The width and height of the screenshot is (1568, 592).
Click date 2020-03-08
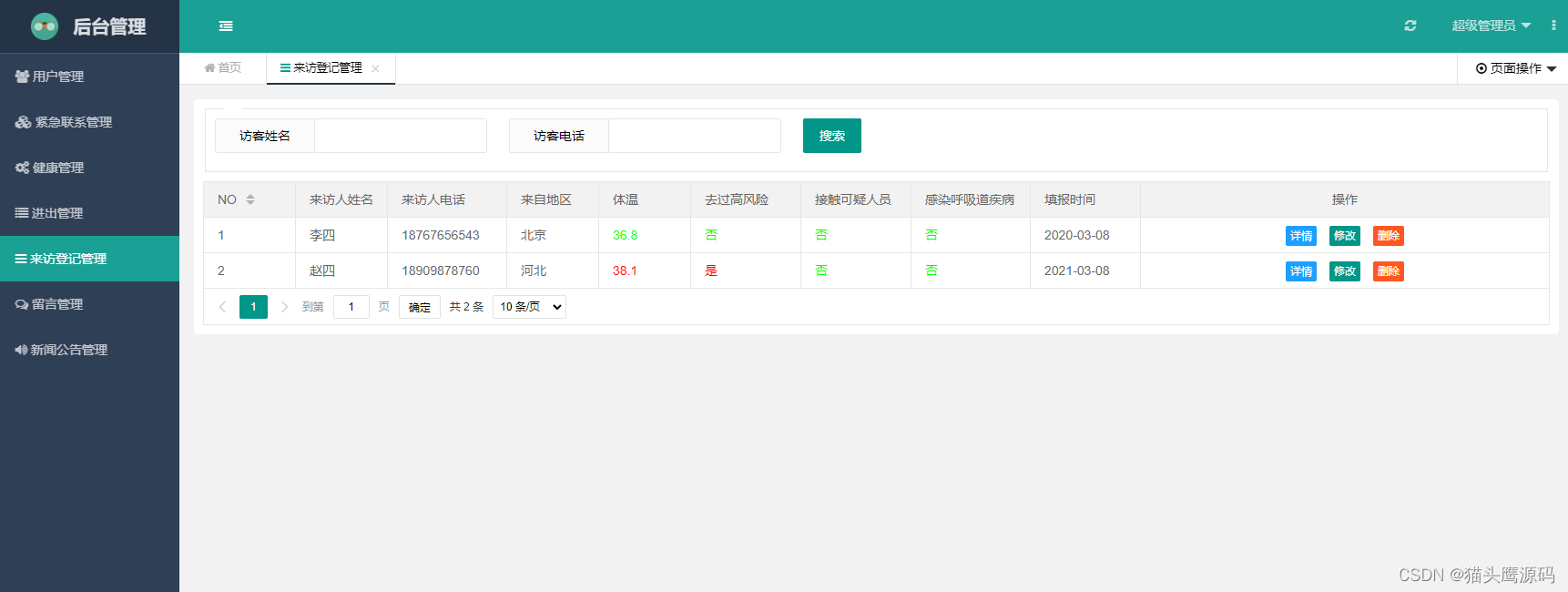click(x=1077, y=235)
